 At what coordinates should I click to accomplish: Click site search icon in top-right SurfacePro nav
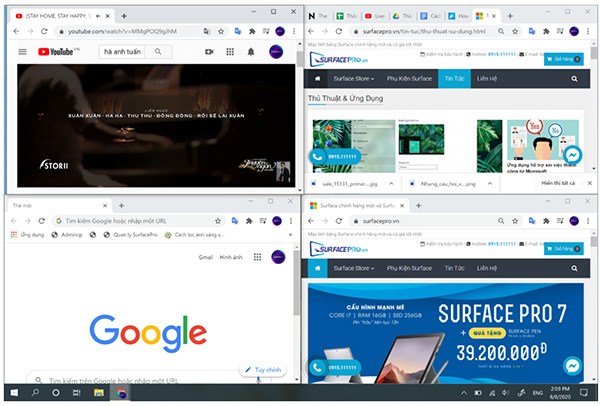tap(574, 79)
